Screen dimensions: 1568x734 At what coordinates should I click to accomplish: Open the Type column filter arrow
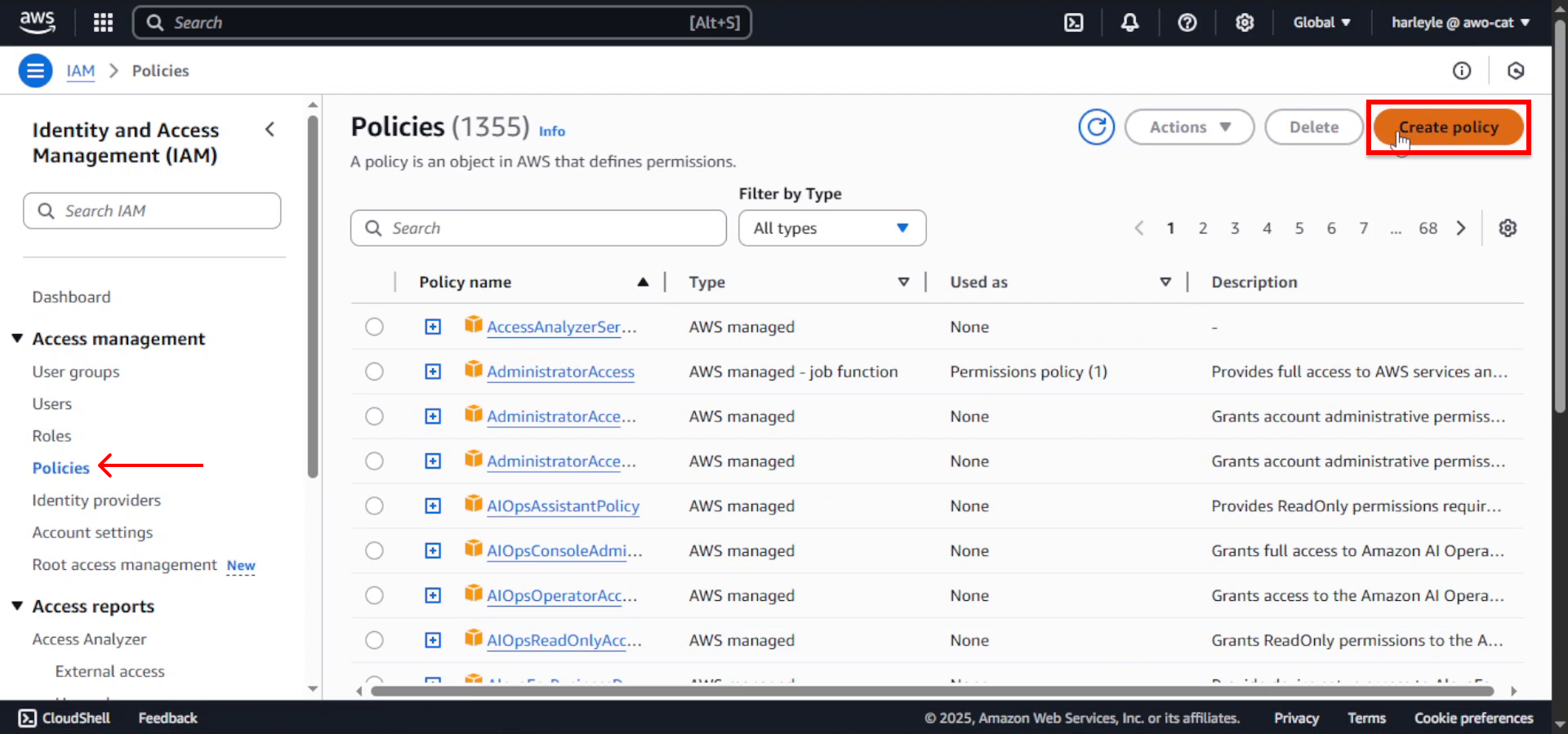(903, 282)
